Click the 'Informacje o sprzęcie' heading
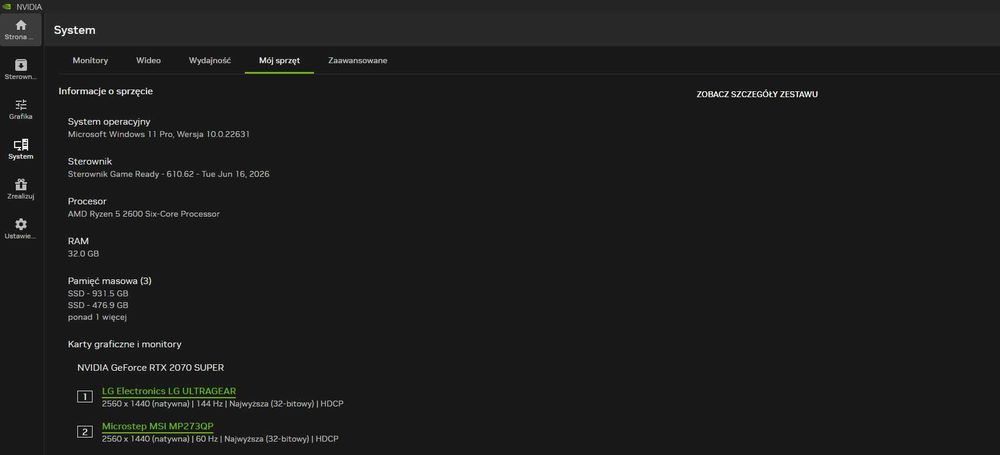 [x=106, y=91]
